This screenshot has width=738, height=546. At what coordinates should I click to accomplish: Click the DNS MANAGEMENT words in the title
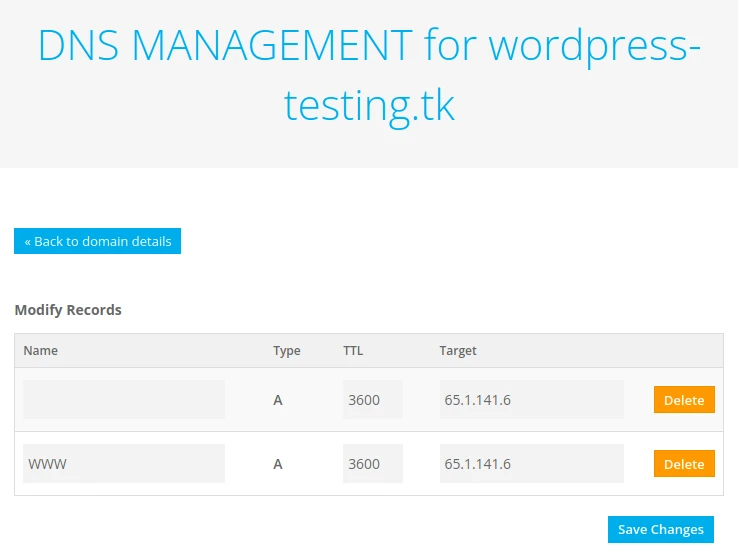pyautogui.click(x=225, y=45)
